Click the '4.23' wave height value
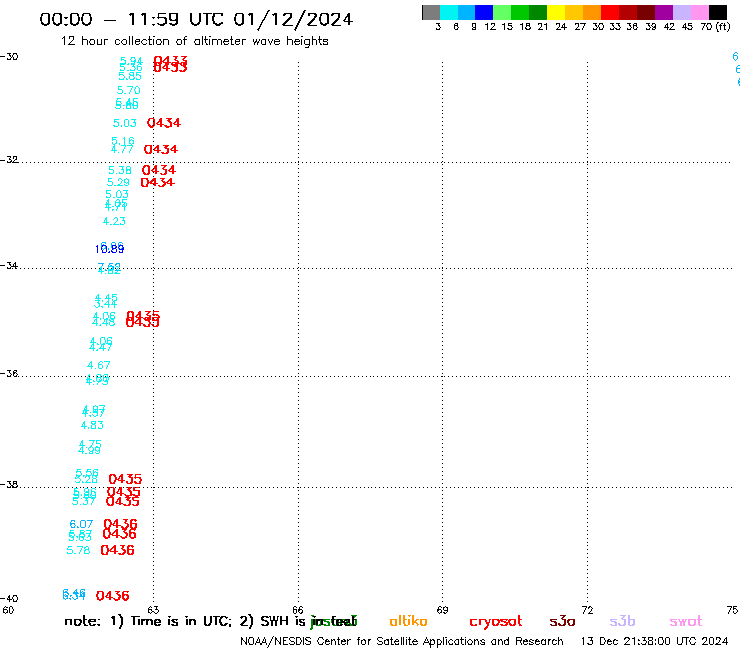 [x=114, y=221]
